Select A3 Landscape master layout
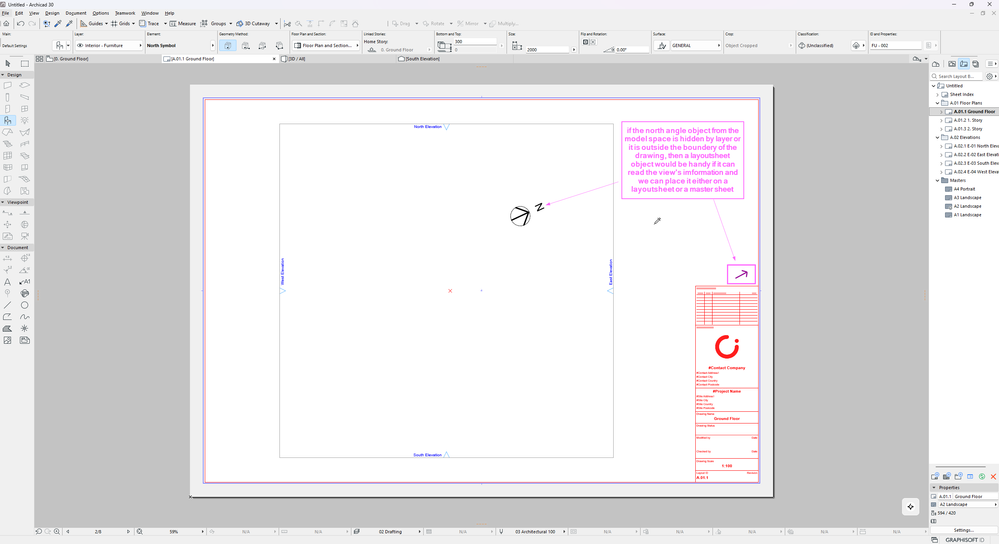 tap(967, 197)
